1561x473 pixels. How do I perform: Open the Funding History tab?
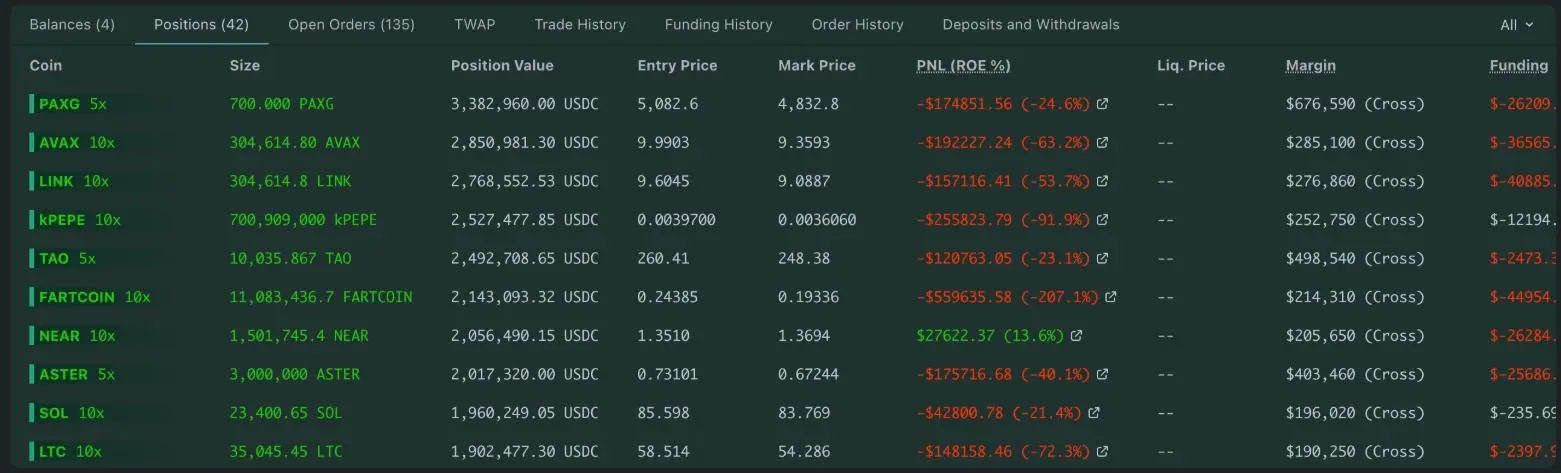point(718,24)
